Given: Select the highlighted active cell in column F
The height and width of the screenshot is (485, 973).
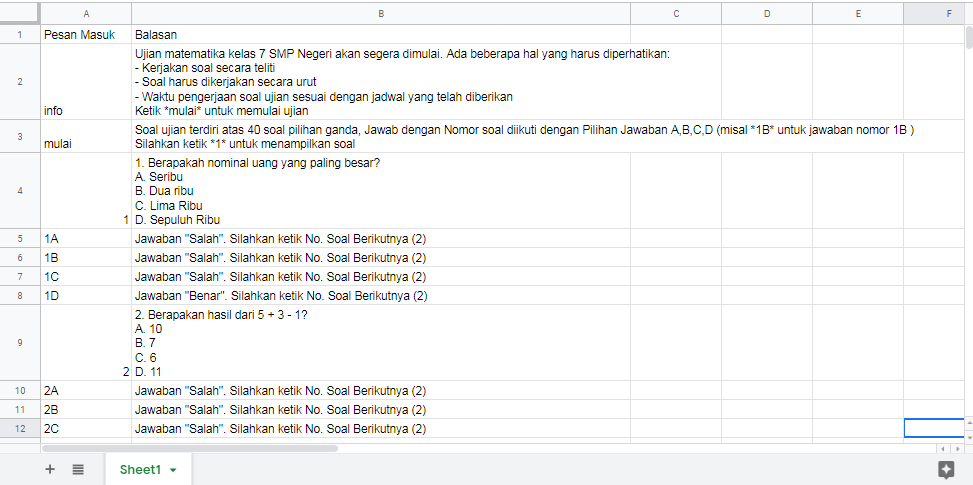Looking at the screenshot, I should 935,428.
